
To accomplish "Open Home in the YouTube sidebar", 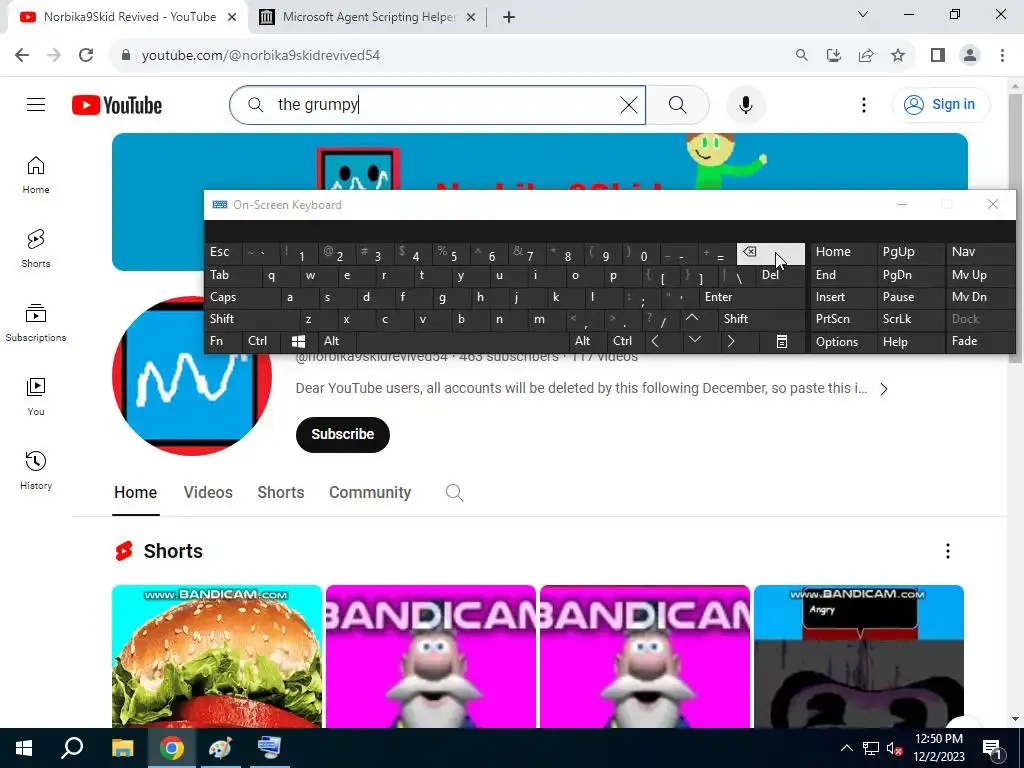I will pos(36,175).
